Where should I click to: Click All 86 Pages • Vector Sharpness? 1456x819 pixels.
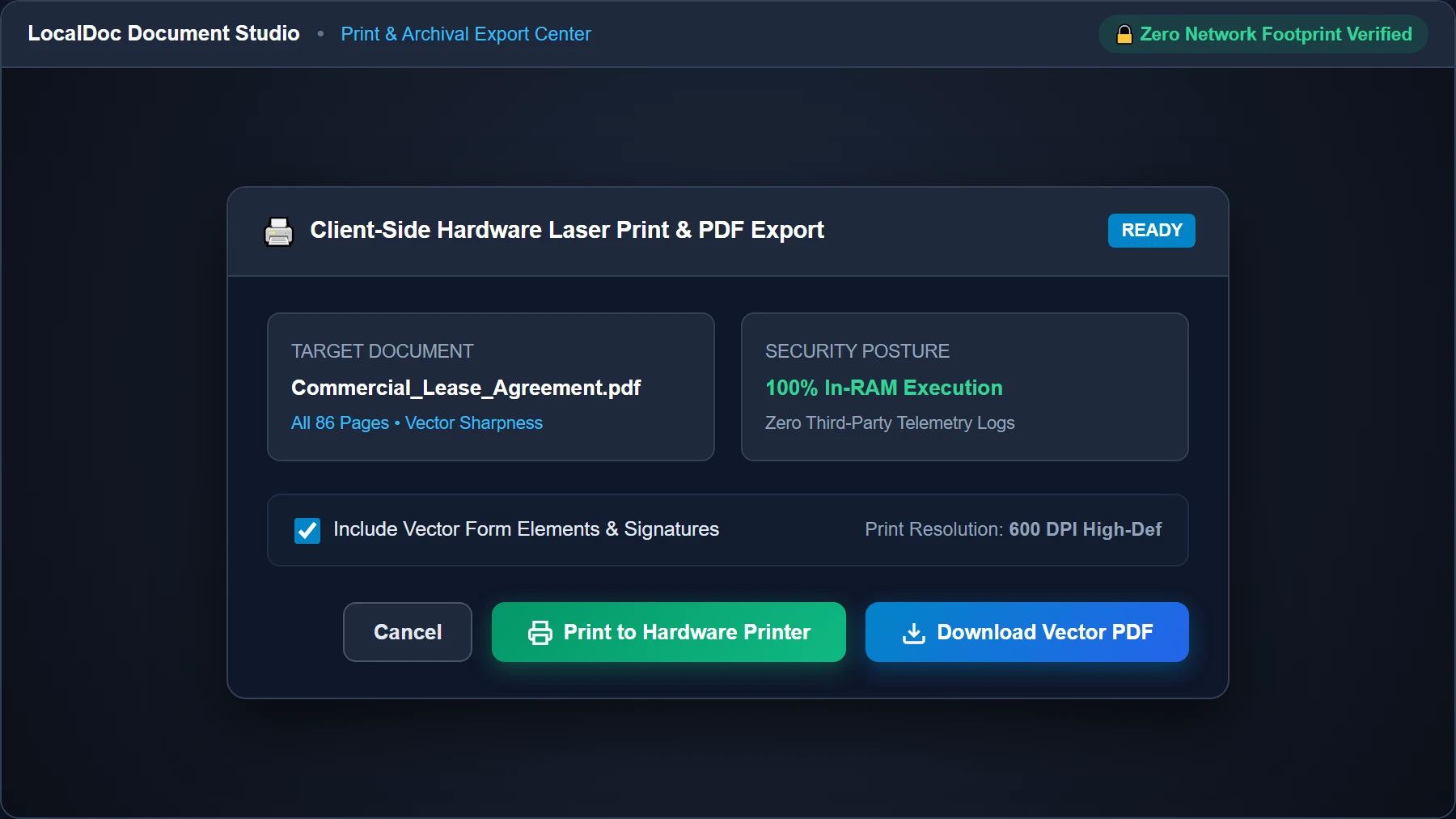point(417,422)
